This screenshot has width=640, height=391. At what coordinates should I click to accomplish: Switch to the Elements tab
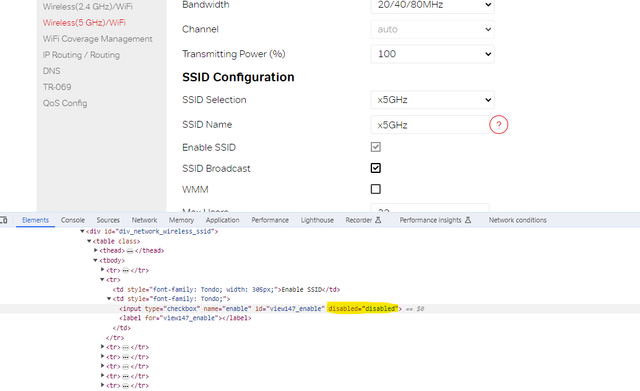pos(36,220)
